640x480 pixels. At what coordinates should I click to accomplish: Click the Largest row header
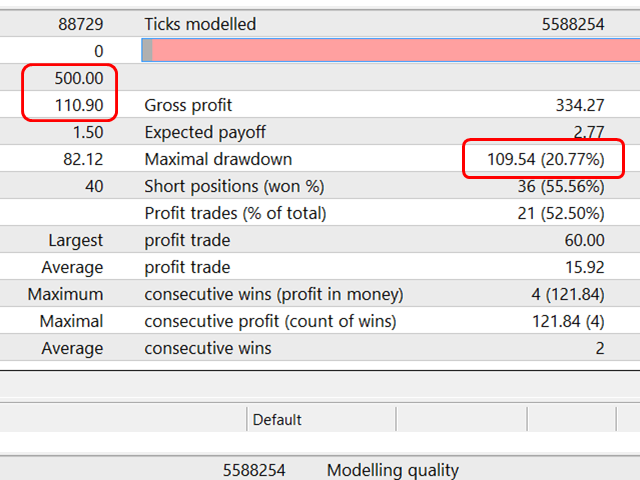pos(76,240)
